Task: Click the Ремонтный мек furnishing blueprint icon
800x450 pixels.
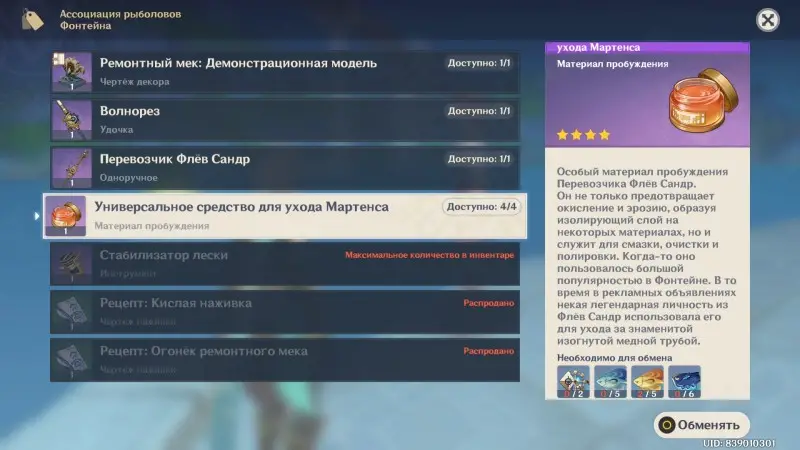Action: tap(71, 72)
